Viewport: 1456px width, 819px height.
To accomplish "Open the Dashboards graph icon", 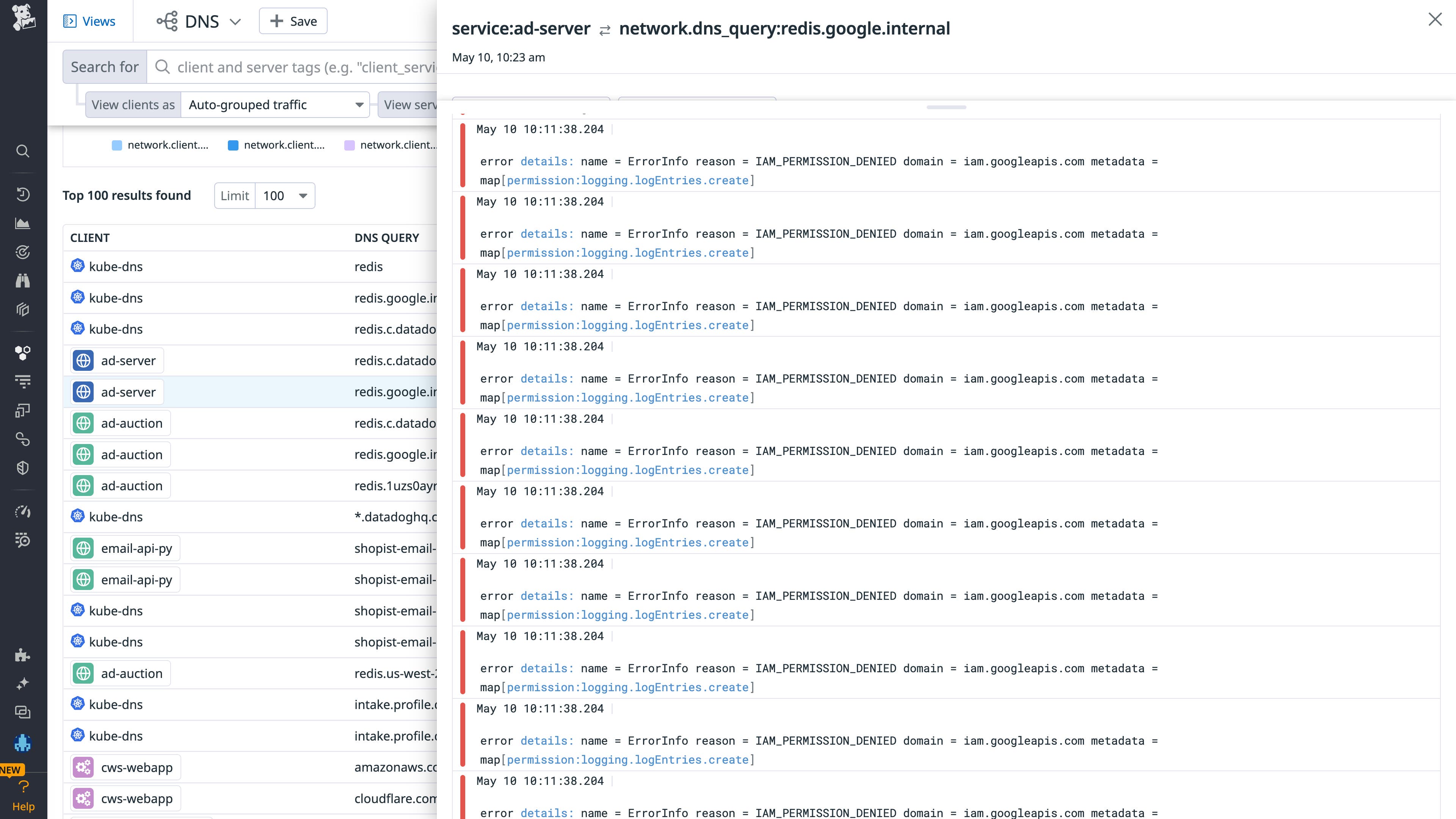I will [x=23, y=223].
